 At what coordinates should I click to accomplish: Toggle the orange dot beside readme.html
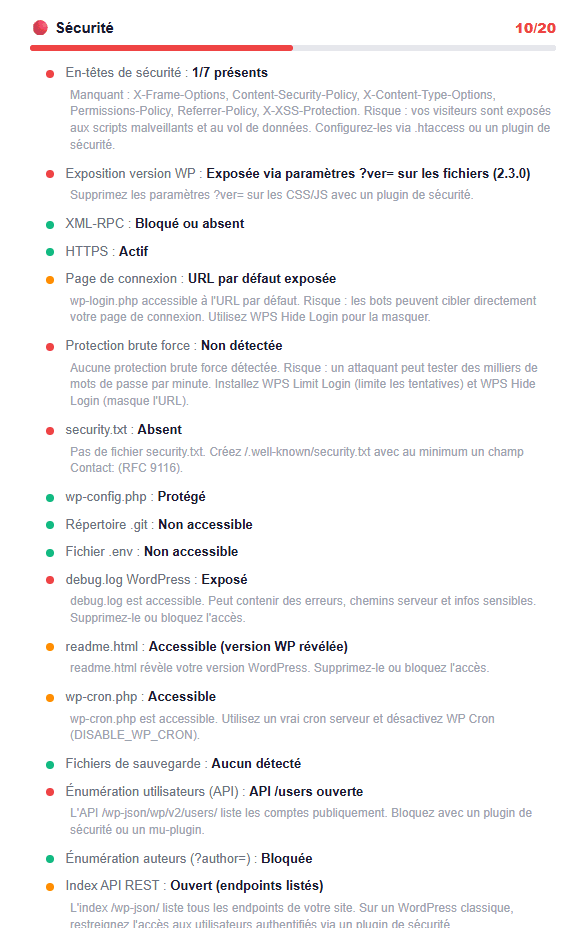(x=52, y=646)
